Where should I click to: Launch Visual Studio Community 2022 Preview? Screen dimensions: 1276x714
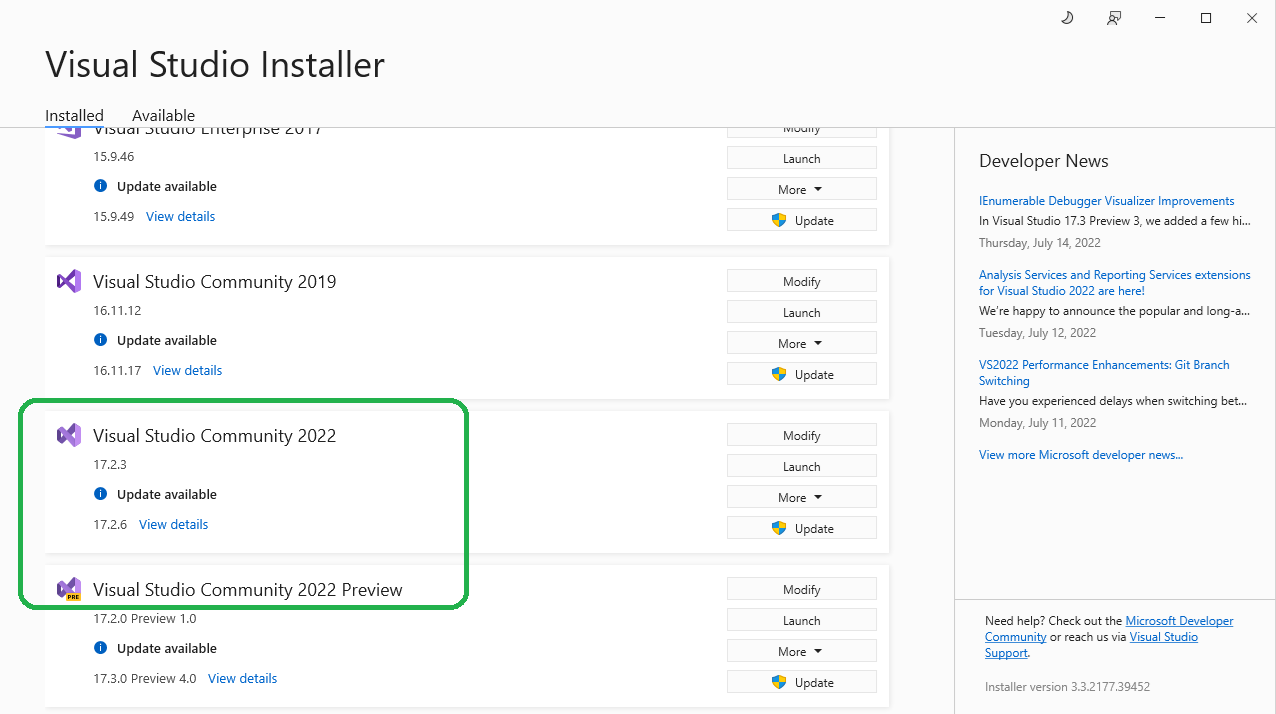[x=802, y=620]
